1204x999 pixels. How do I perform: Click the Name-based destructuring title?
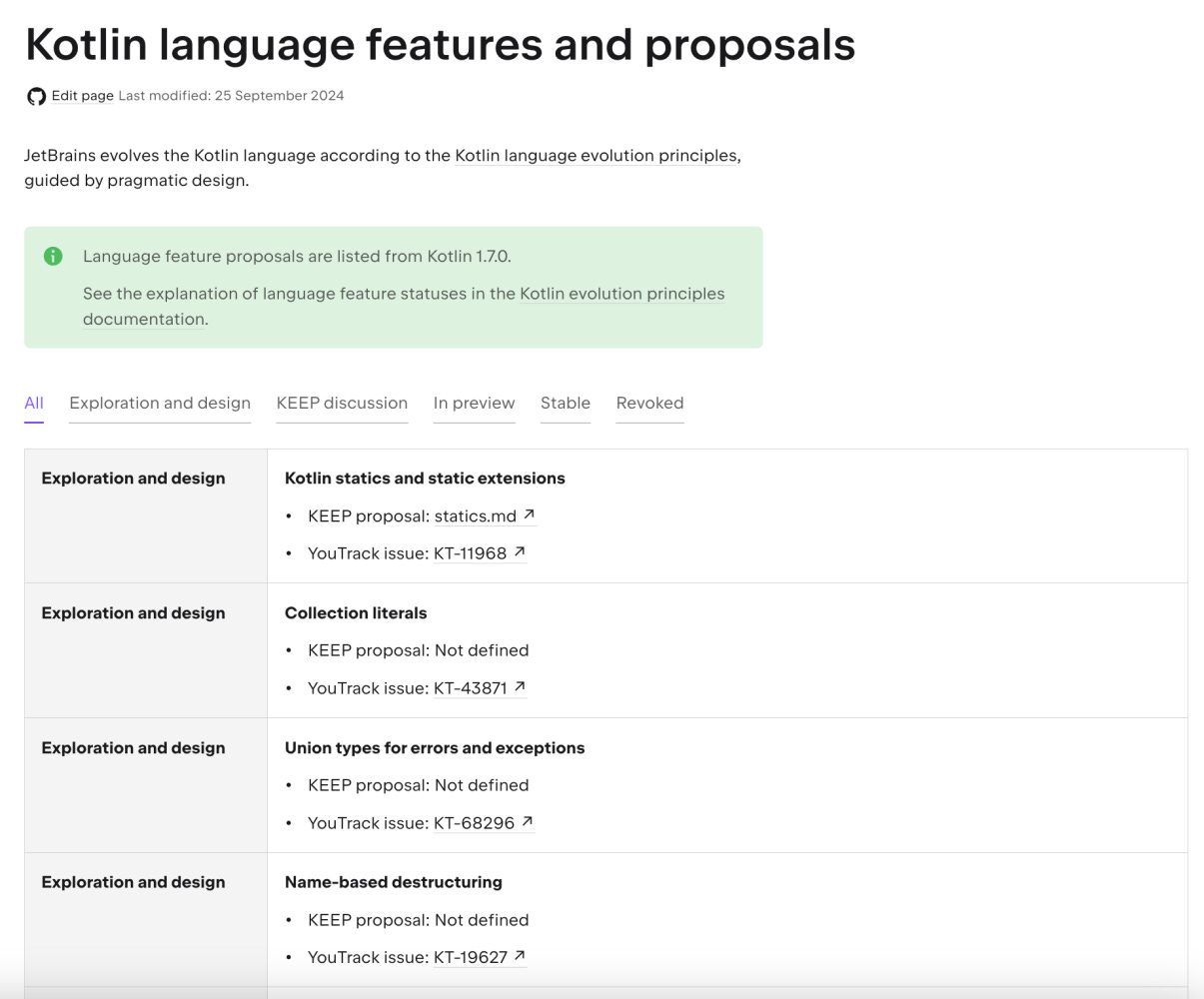click(394, 882)
